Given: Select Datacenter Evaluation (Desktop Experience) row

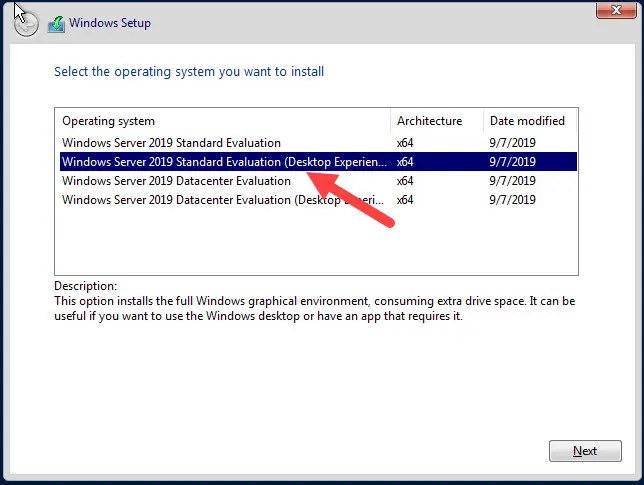Looking at the screenshot, I should point(318,200).
